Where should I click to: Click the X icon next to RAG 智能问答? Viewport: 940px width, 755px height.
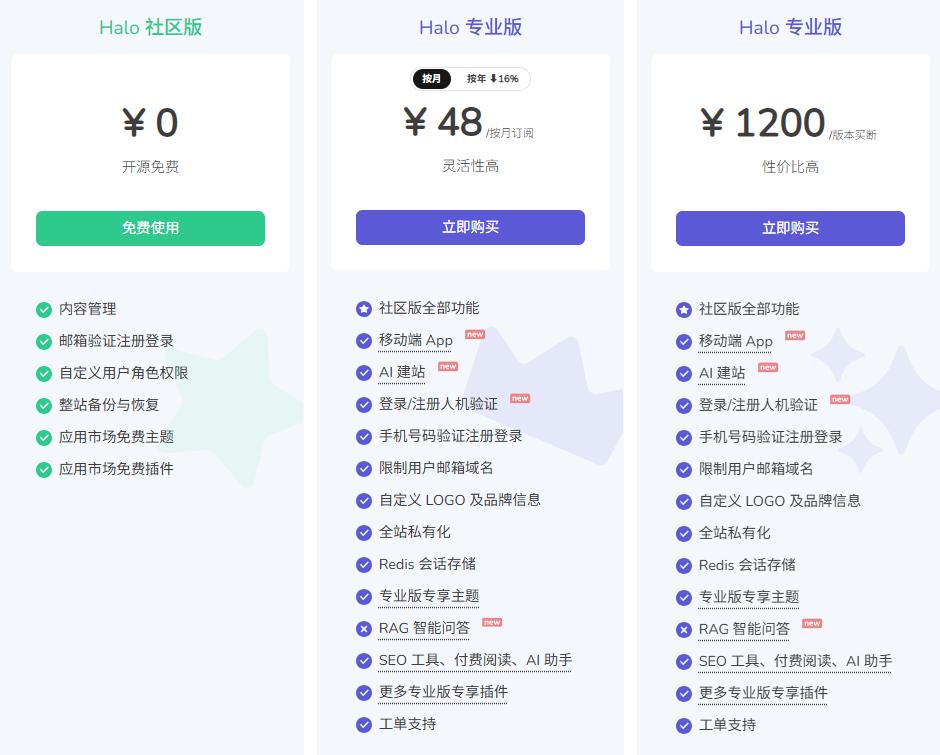(x=363, y=629)
